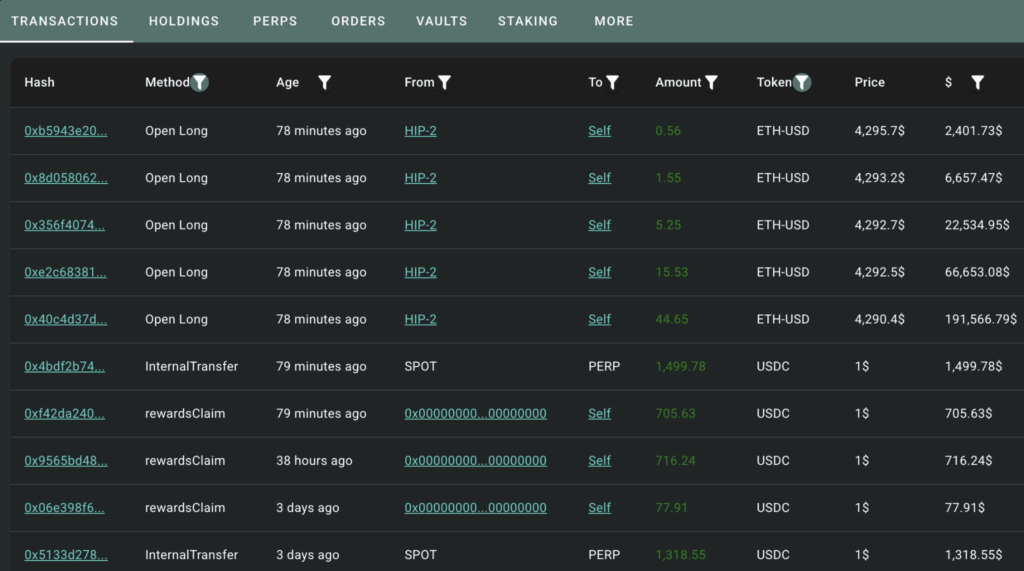
Task: Open HIP-2 sender in first row
Action: (420, 131)
